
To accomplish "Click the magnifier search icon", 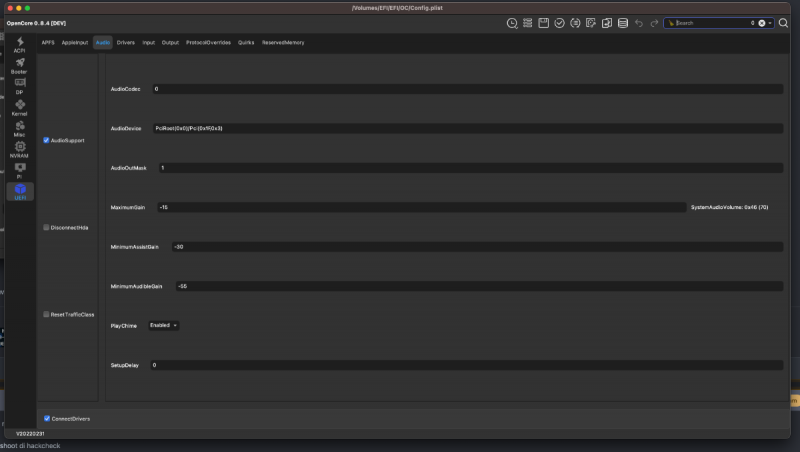I will tap(783, 23).
